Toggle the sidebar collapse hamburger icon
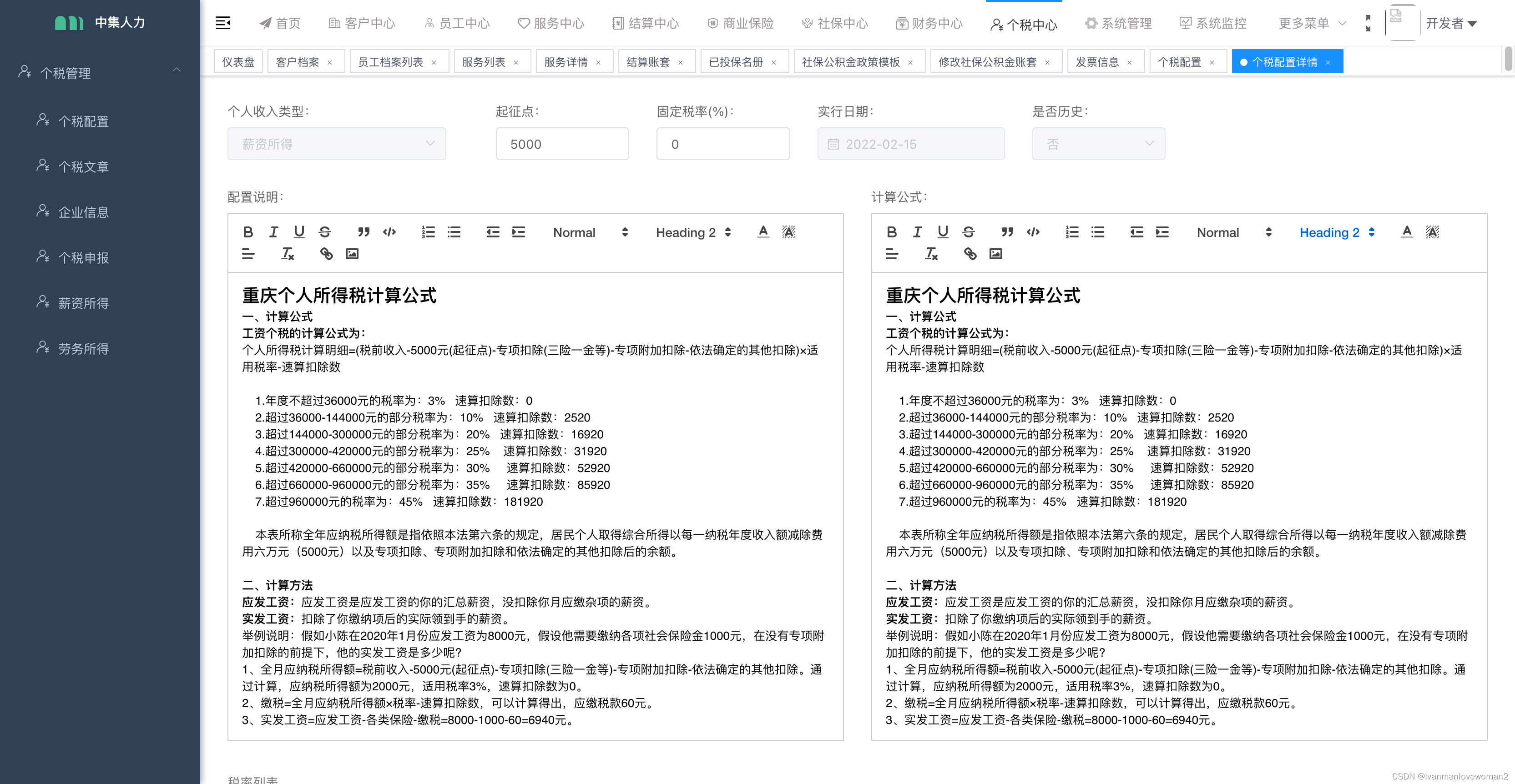Screen dimensions: 1515x784 pos(223,23)
